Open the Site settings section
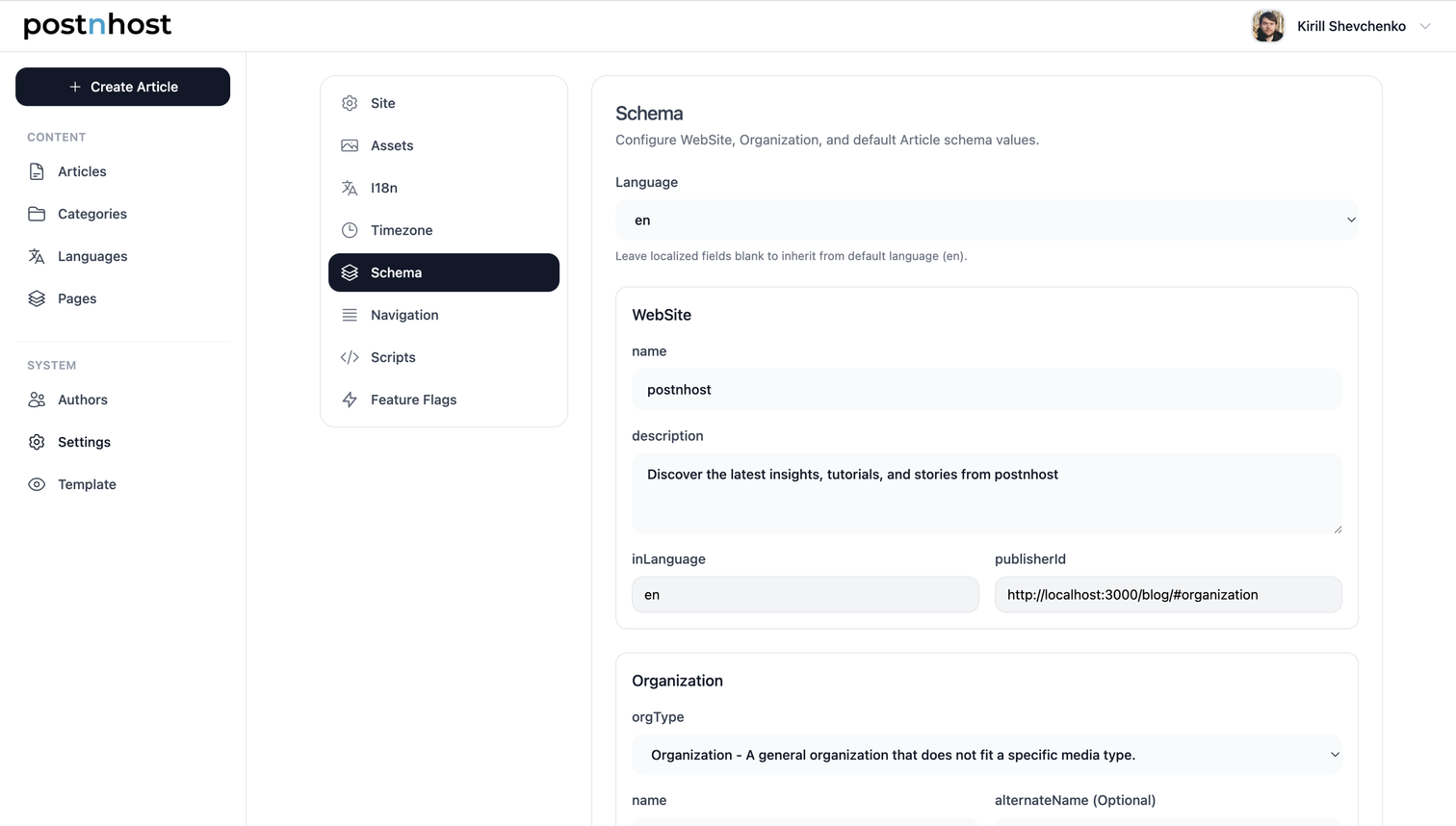Image resolution: width=1456 pixels, height=826 pixels. pos(444,103)
